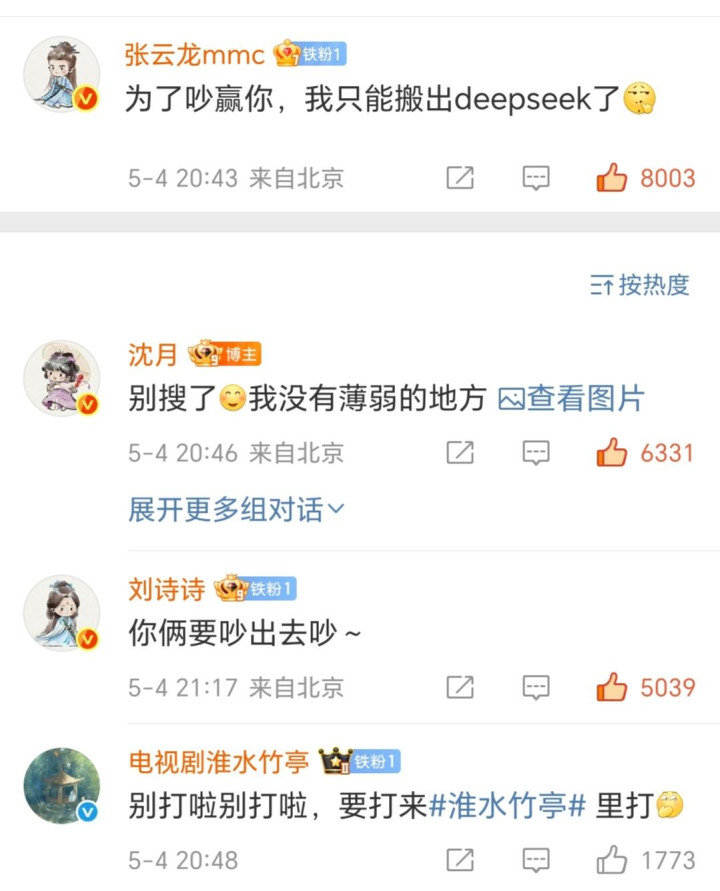This screenshot has height=891, width=720.
Task: Open 查看图片 link in 沈月's comment
Action: [x=571, y=398]
